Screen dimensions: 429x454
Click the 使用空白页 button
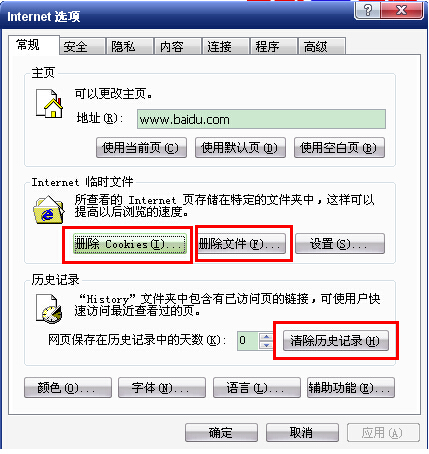click(x=339, y=147)
